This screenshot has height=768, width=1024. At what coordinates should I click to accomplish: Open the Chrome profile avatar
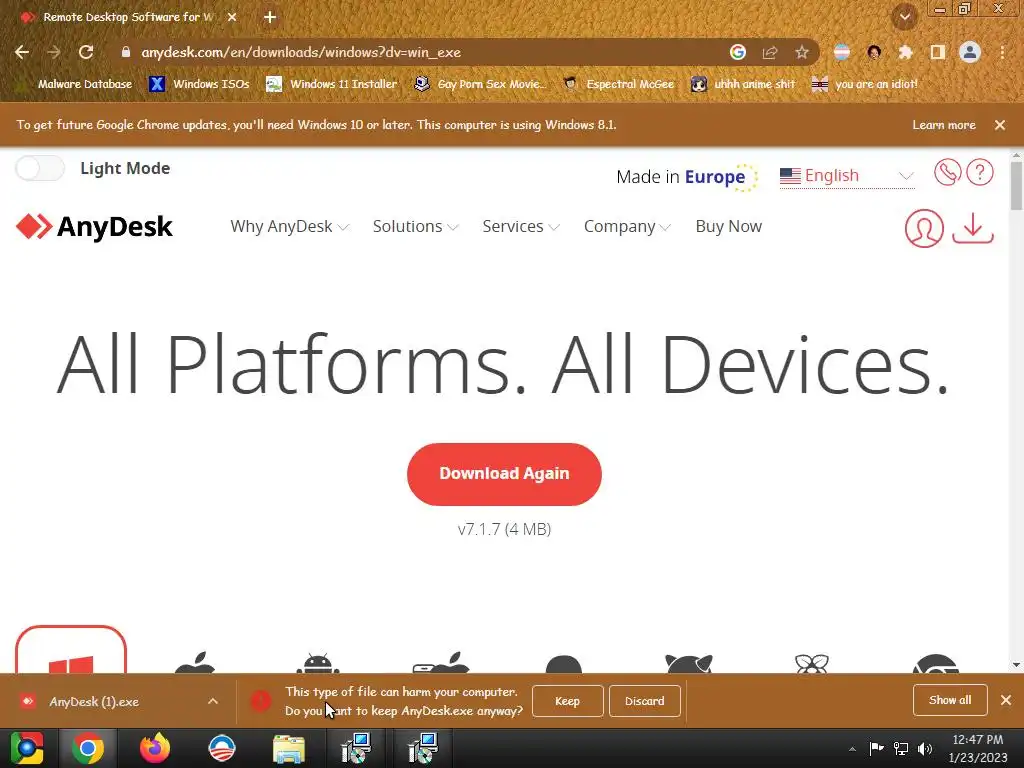click(970, 52)
